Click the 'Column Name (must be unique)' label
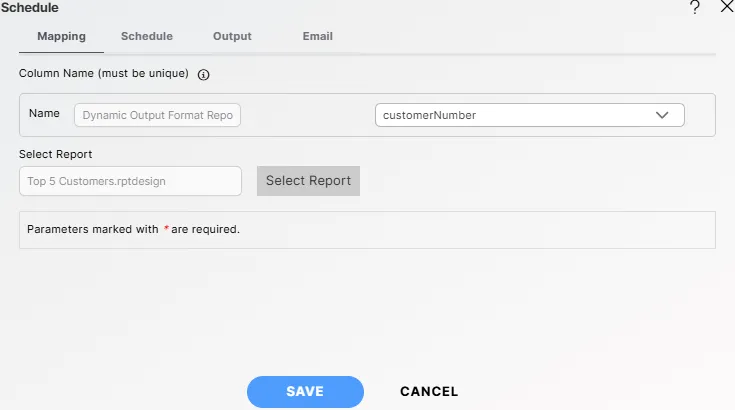735x410 pixels. tap(104, 73)
